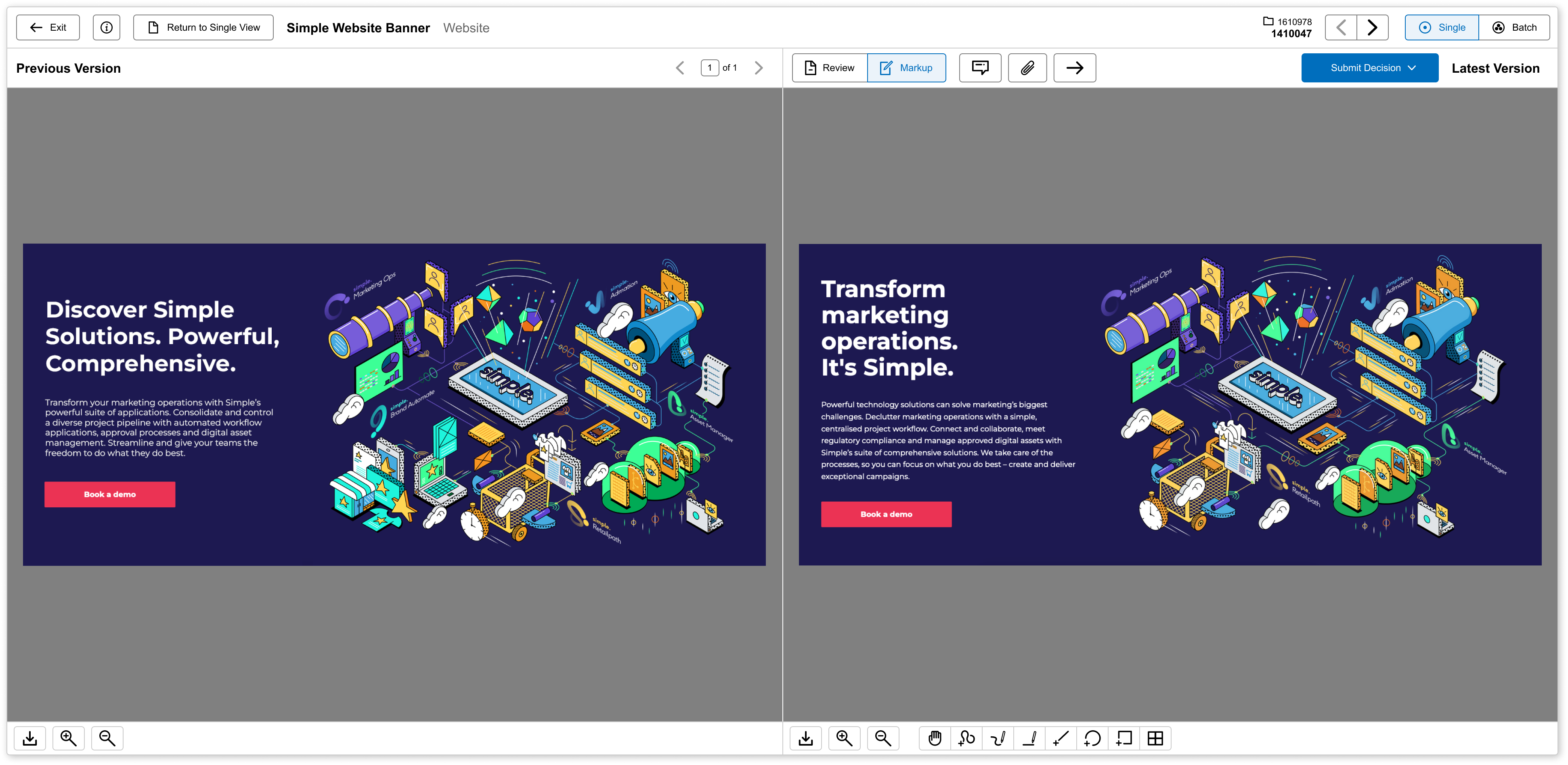Switch to Single mode
1568x765 pixels.
pyautogui.click(x=1441, y=27)
